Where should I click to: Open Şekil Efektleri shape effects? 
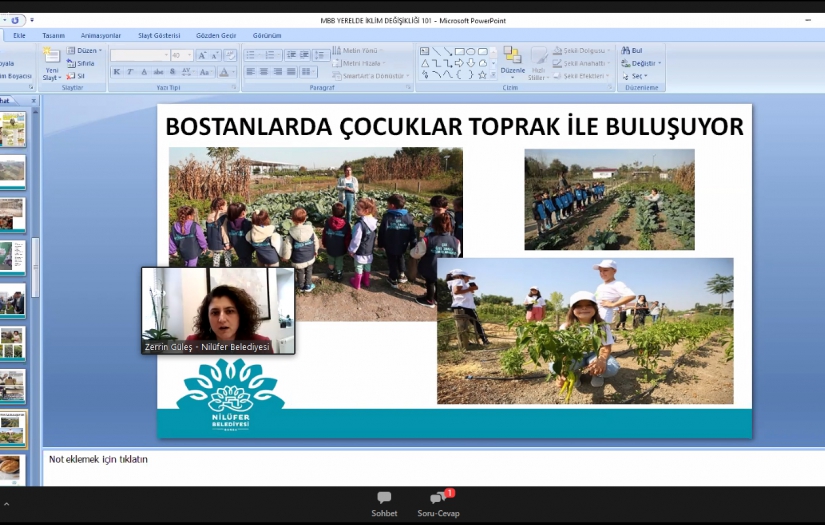(581, 76)
